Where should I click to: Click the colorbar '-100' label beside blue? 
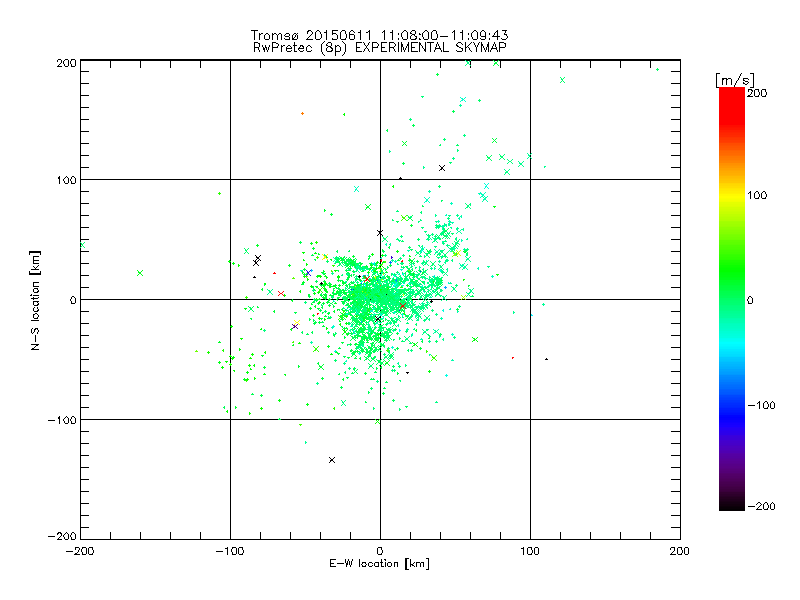click(761, 405)
